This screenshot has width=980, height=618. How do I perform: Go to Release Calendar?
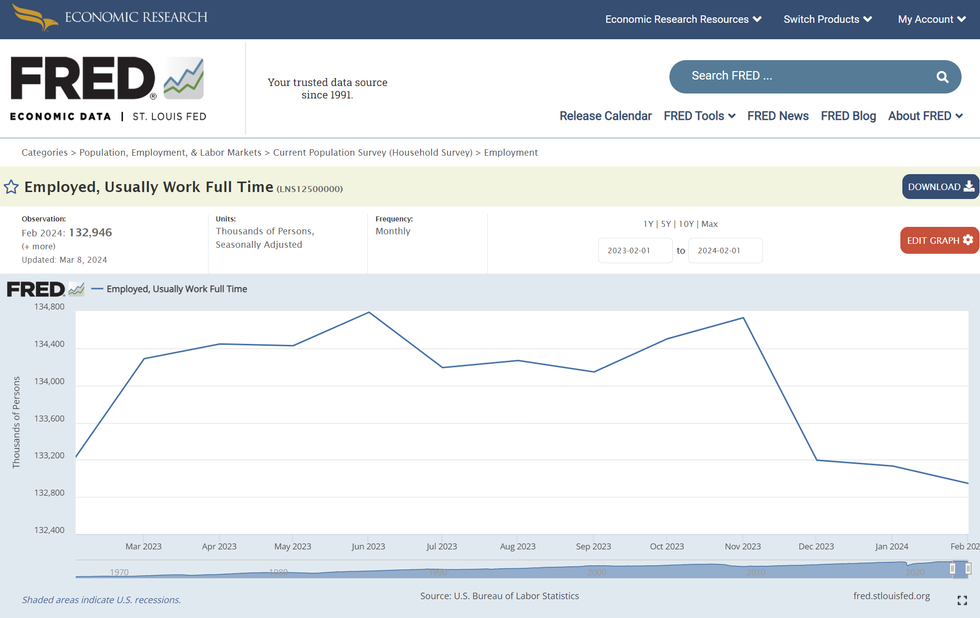[x=605, y=116]
